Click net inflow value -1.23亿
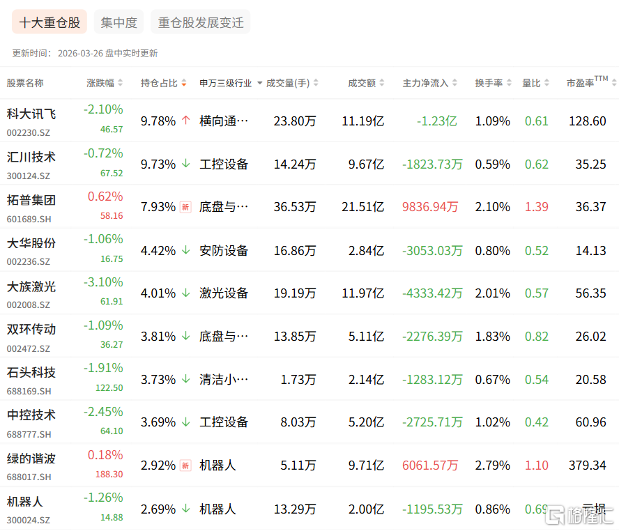Image resolution: width=620 pixels, height=532 pixels. pyautogui.click(x=437, y=121)
